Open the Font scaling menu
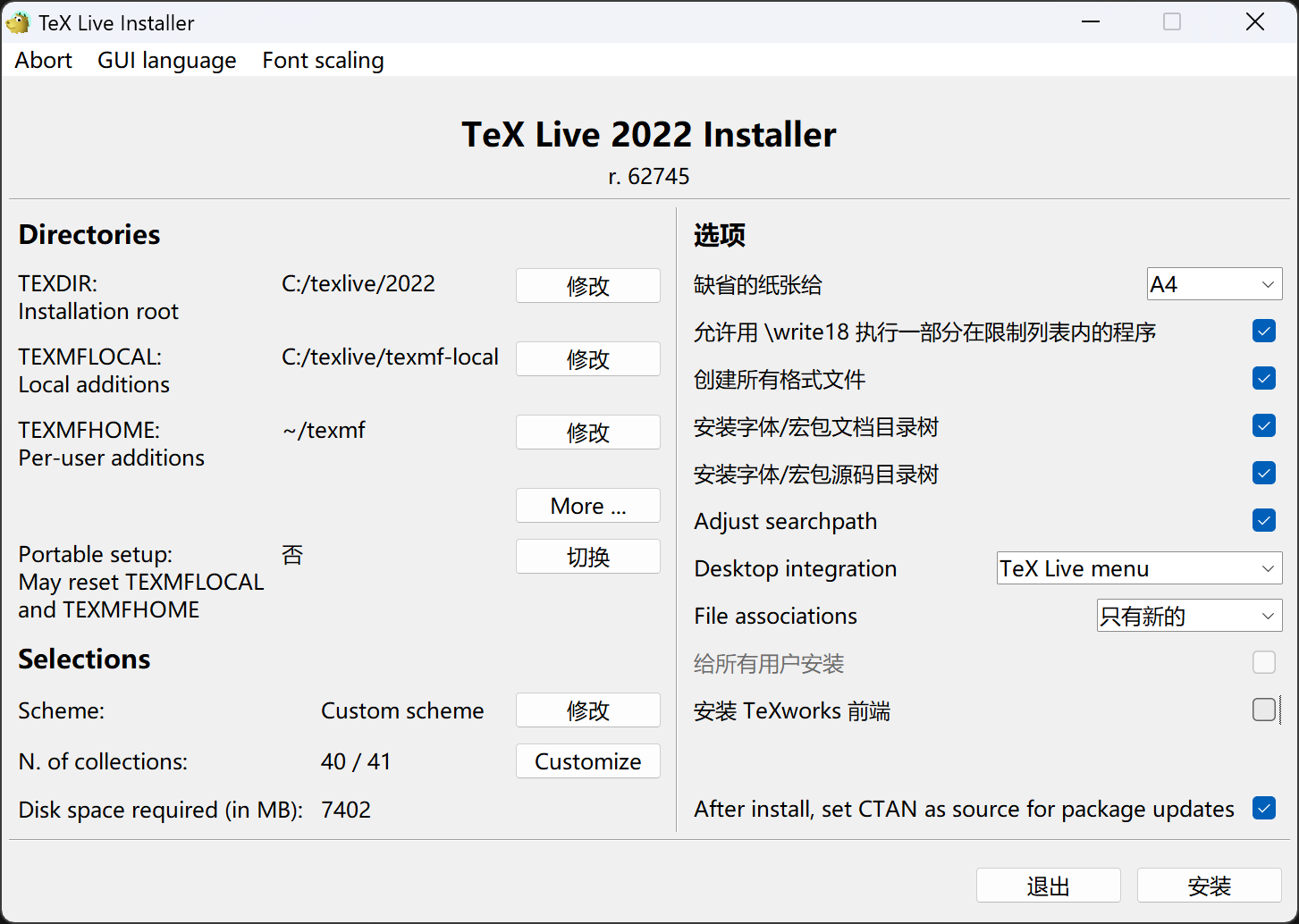The image size is (1299, 924). pos(322,60)
